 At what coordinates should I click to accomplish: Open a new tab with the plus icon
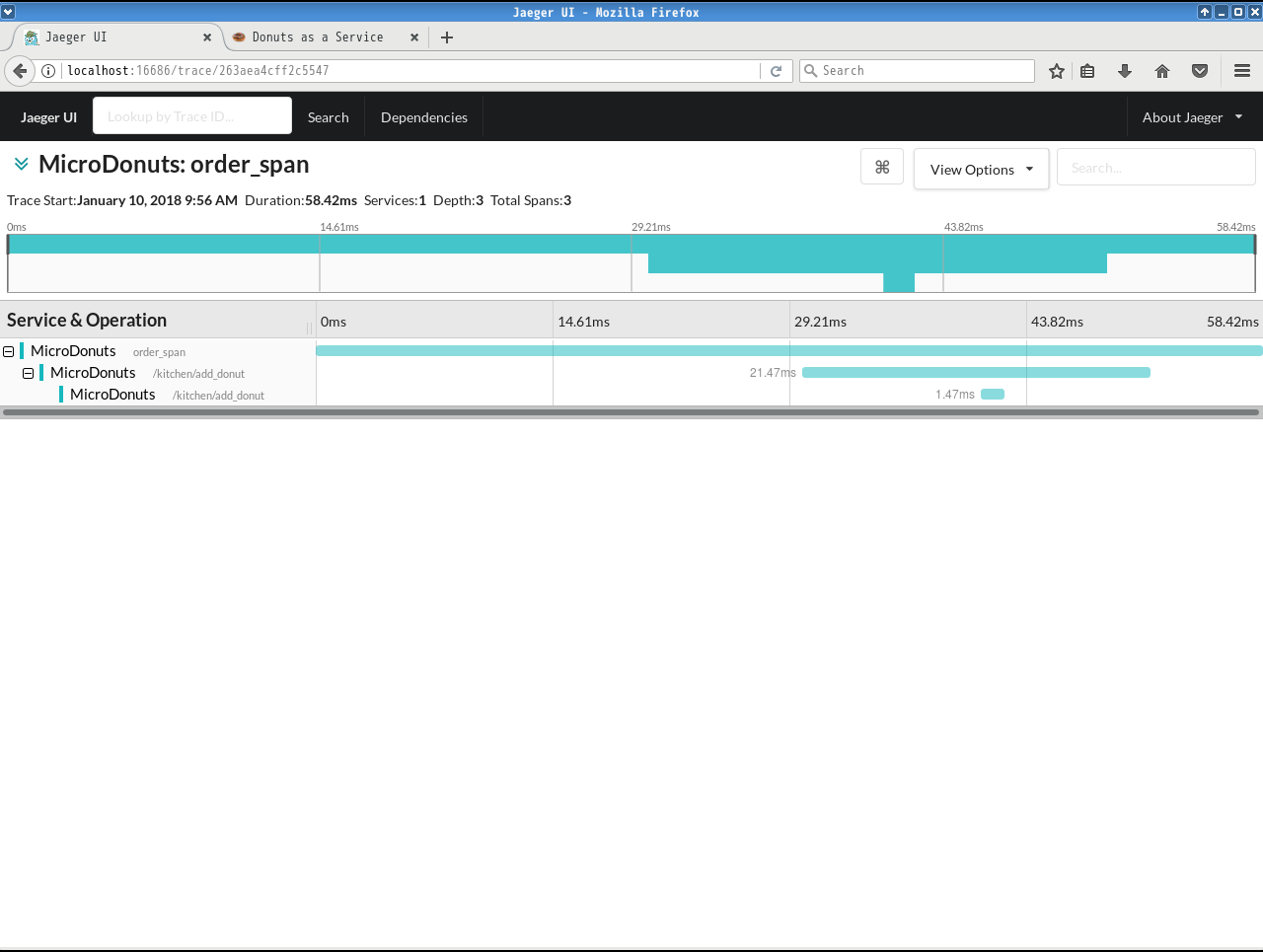(447, 37)
